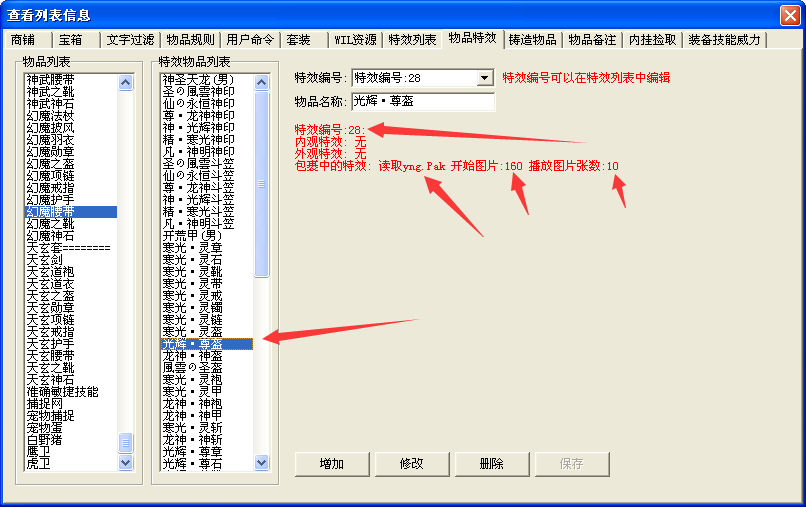The image size is (806, 507).
Task: Select the 物品特效 tab
Action: [x=472, y=38]
